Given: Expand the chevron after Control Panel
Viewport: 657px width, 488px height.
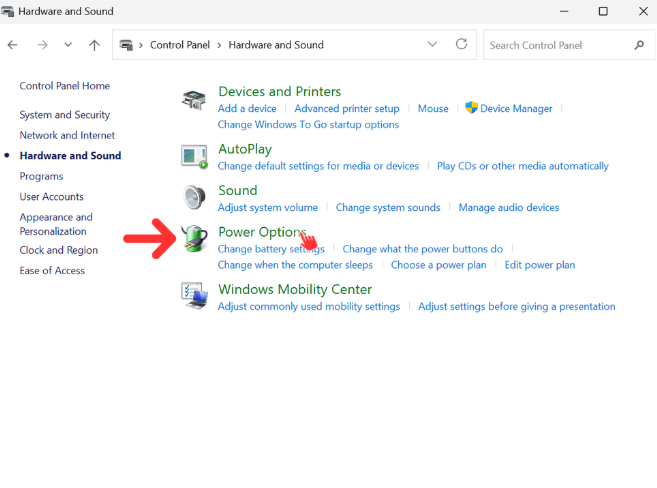Looking at the screenshot, I should pos(219,45).
